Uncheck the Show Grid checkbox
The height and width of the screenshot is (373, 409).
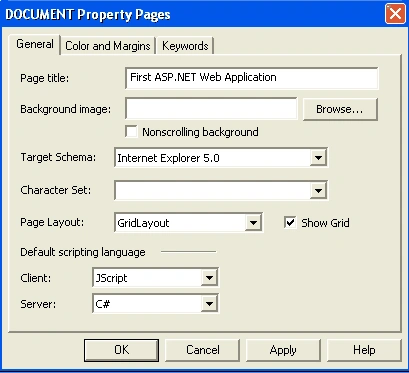[290, 222]
